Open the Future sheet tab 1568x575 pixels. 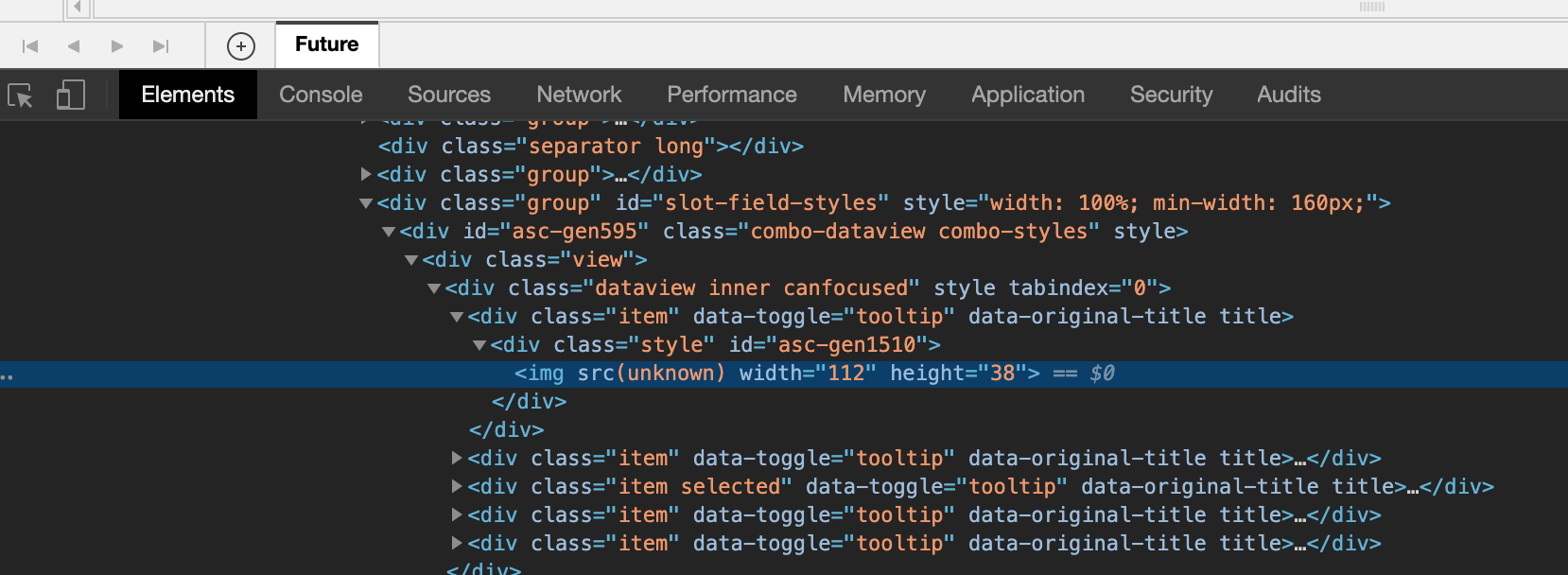(x=327, y=44)
